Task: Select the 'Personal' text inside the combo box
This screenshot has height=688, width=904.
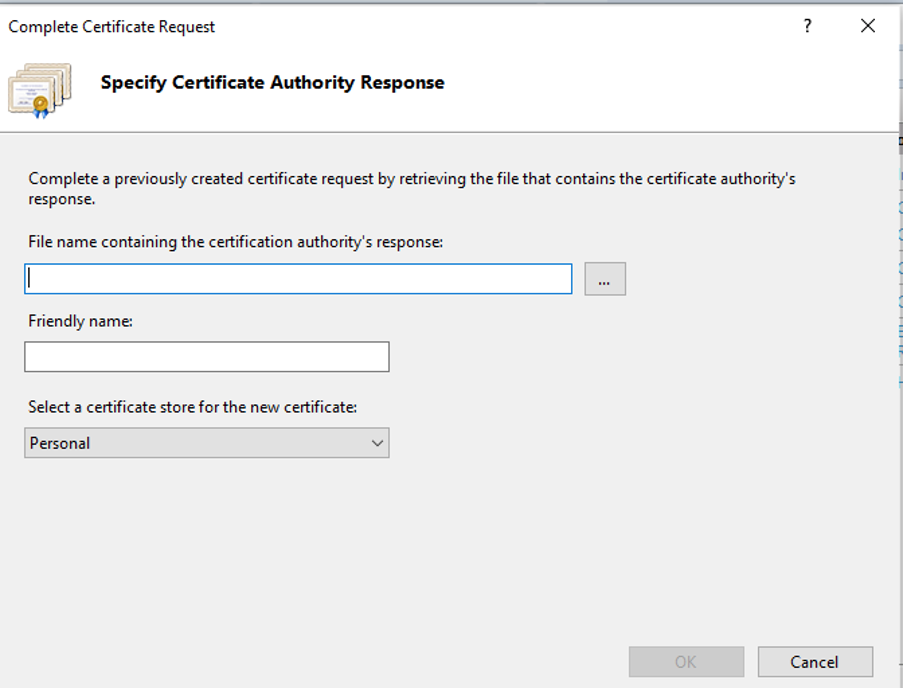Action: (x=60, y=443)
